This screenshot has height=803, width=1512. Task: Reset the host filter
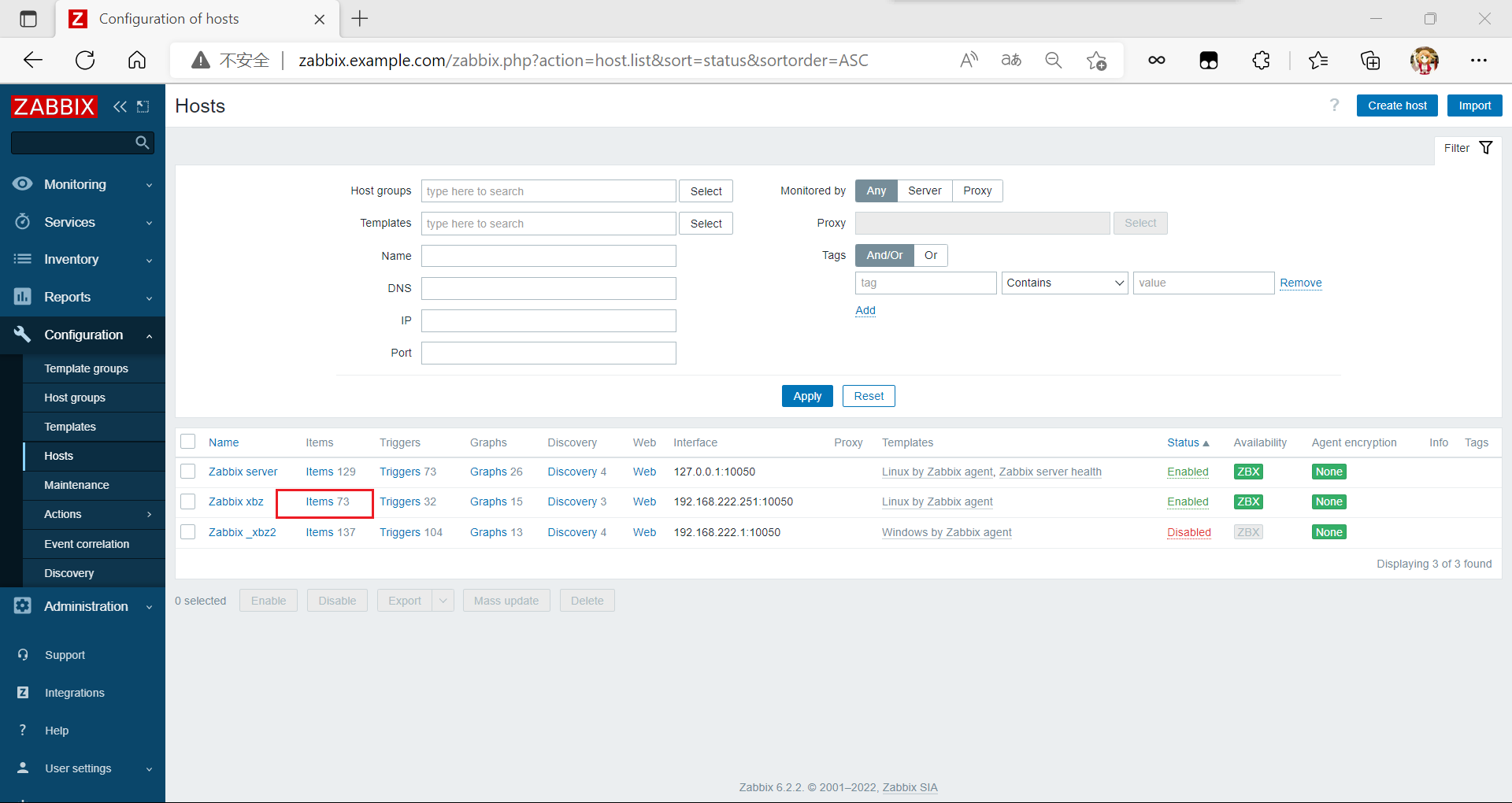869,396
